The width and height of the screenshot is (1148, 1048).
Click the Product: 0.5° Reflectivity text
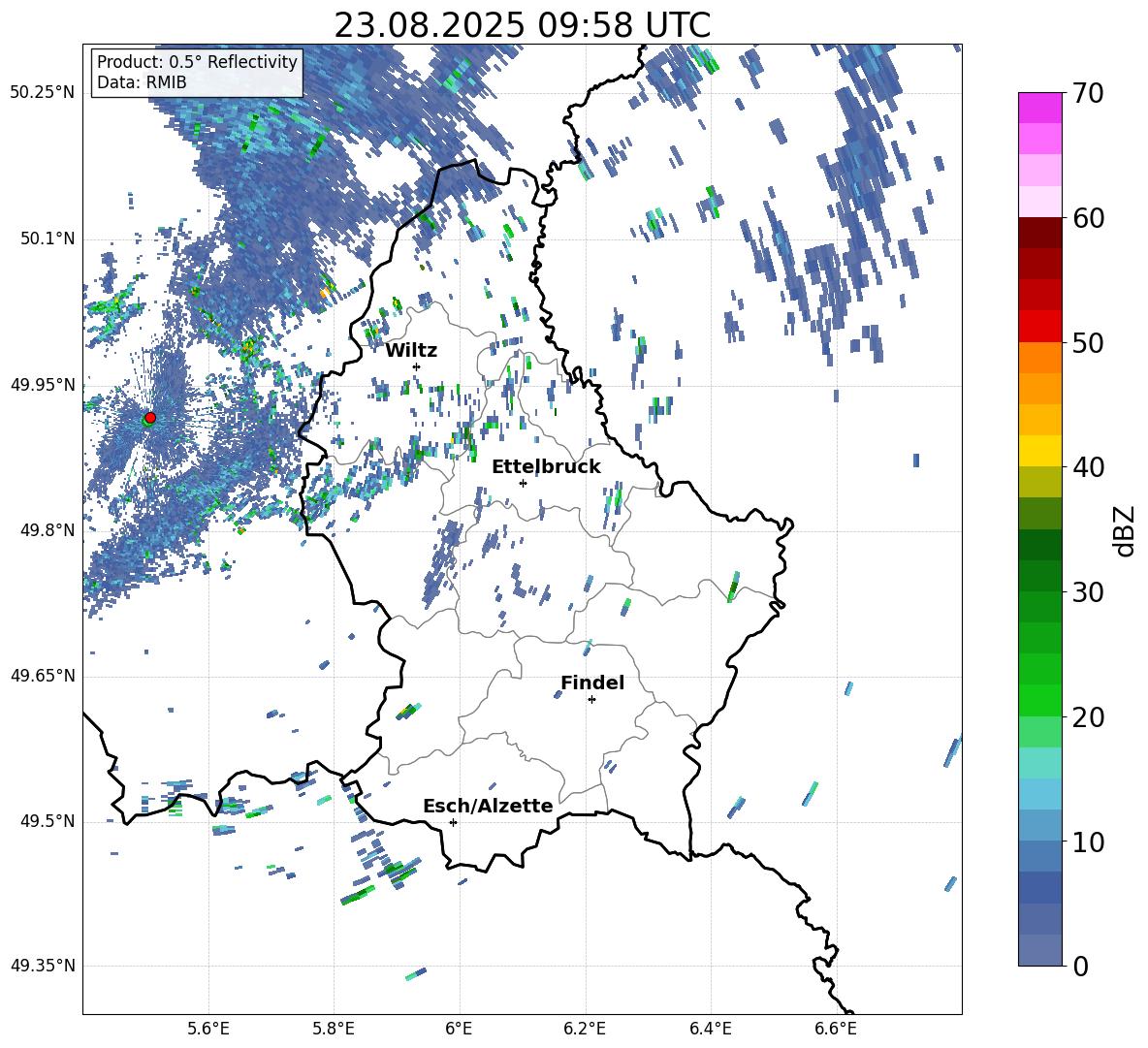[x=197, y=61]
